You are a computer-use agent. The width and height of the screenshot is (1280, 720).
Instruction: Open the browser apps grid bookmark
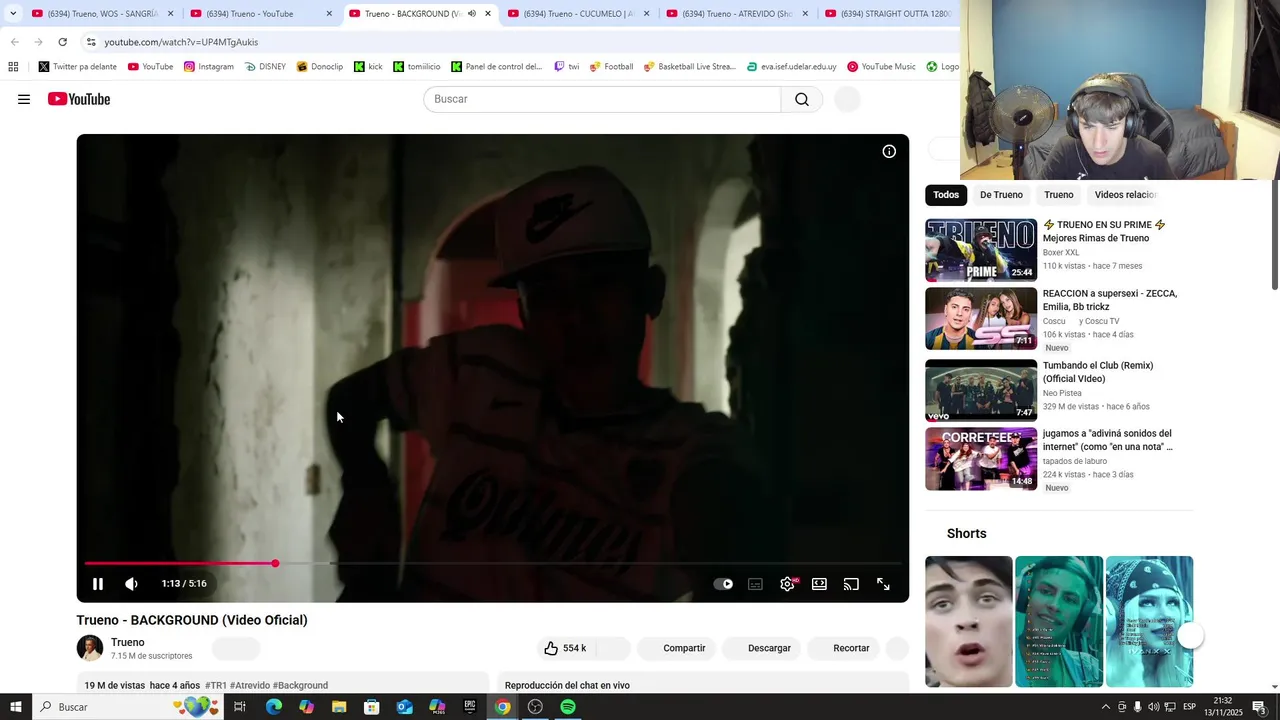[x=13, y=67]
